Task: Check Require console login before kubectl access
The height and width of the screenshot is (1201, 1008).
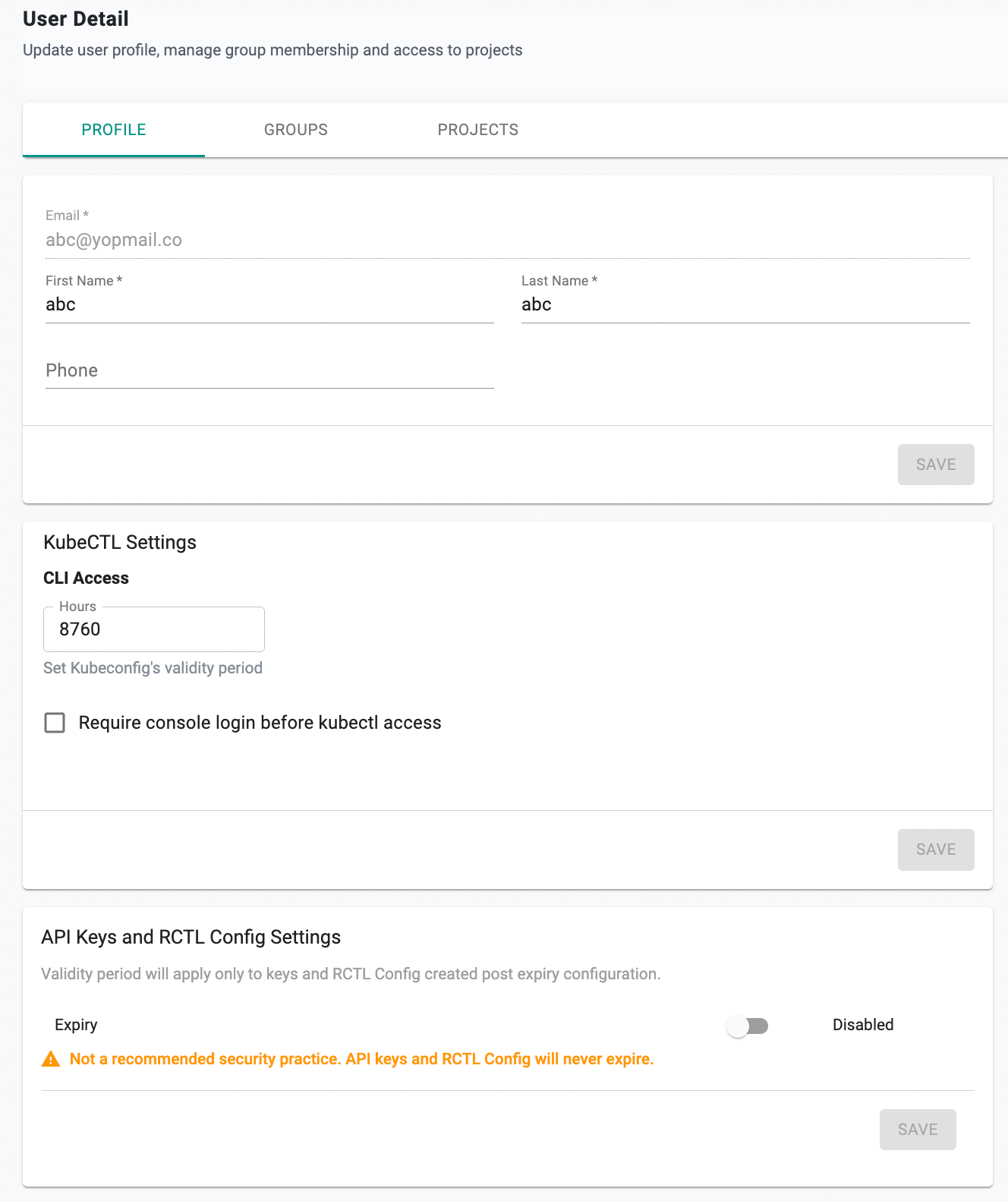Action: pos(55,723)
